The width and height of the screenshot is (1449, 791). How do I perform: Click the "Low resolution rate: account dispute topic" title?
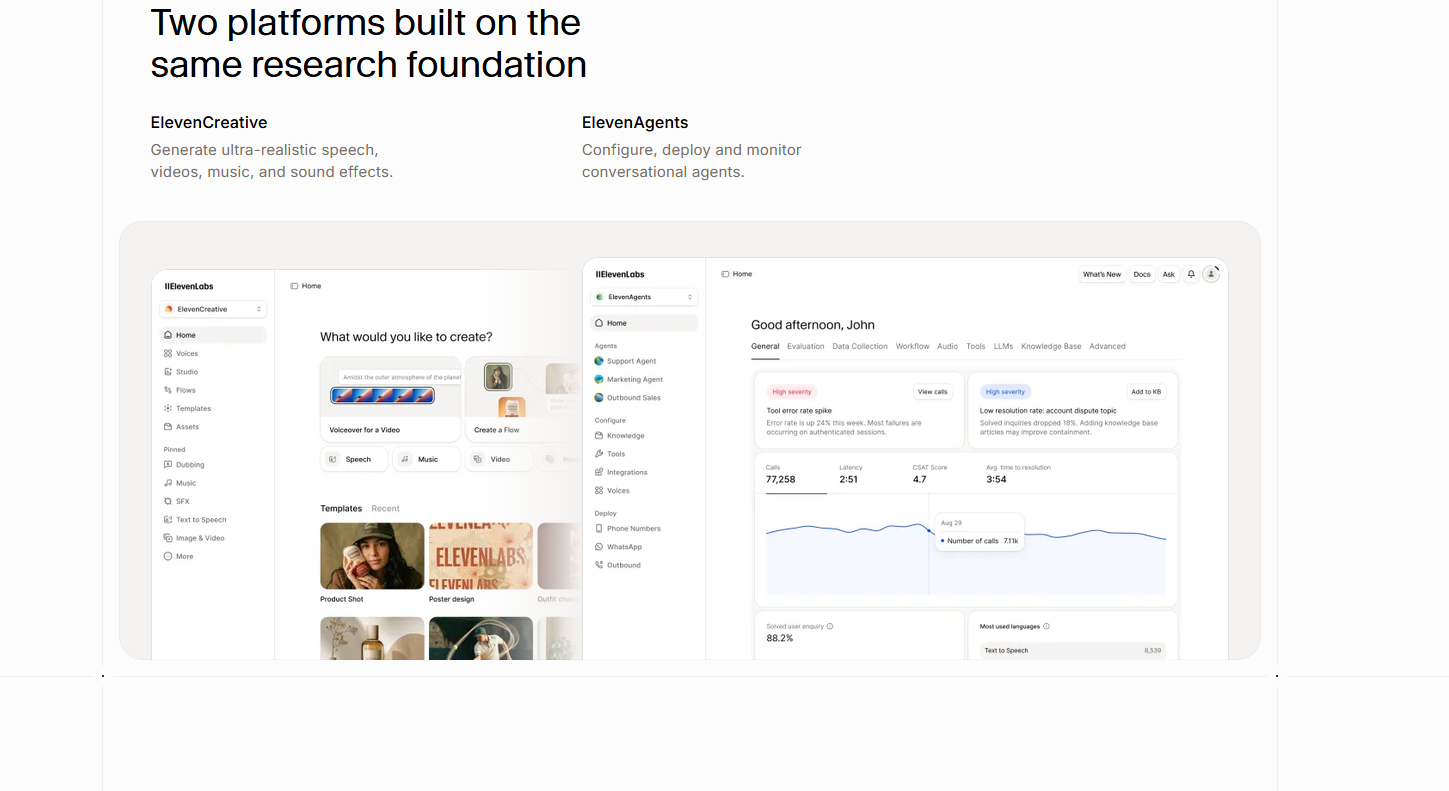[x=1048, y=411]
